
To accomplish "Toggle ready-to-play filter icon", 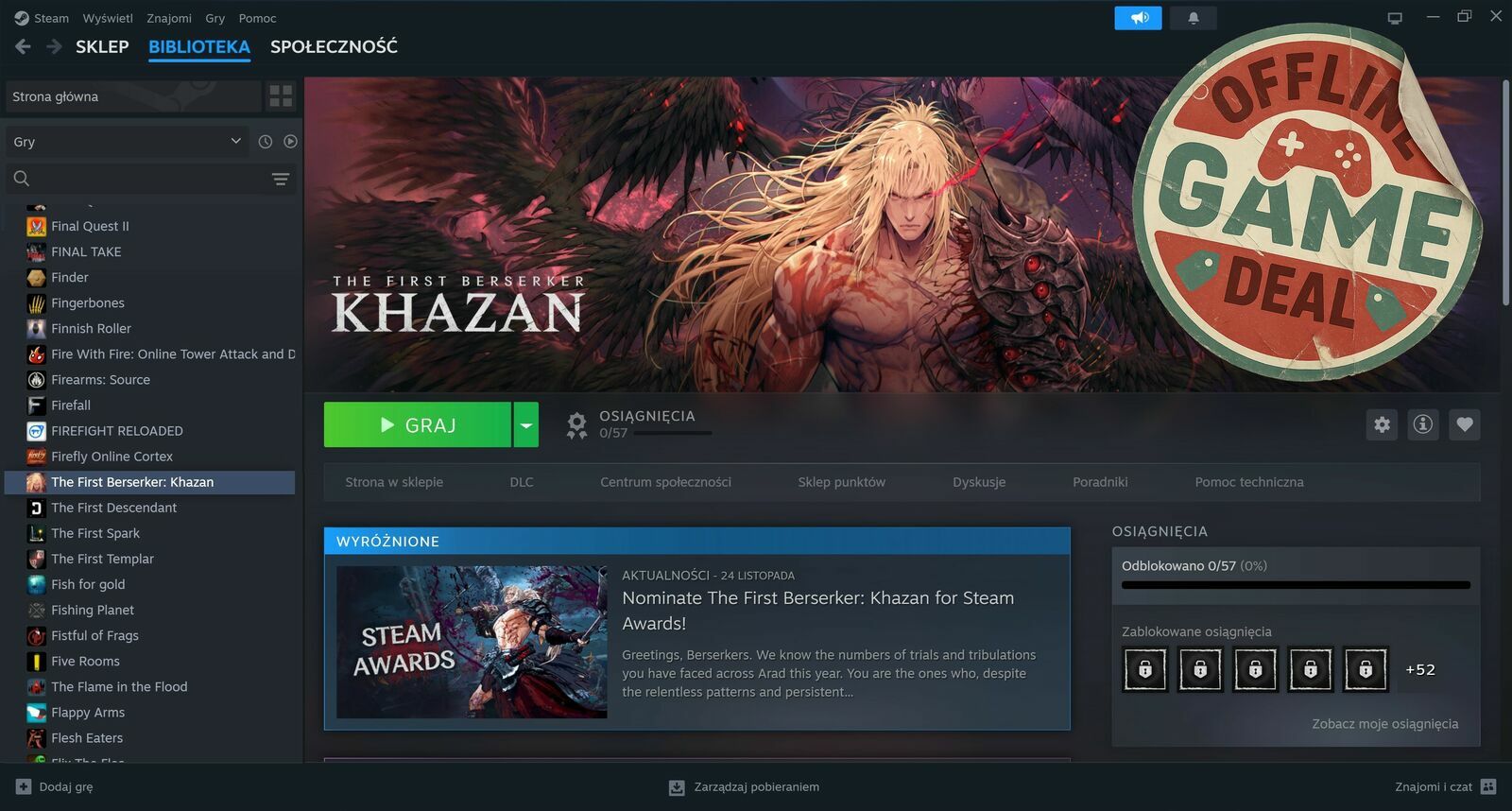I will (x=290, y=142).
